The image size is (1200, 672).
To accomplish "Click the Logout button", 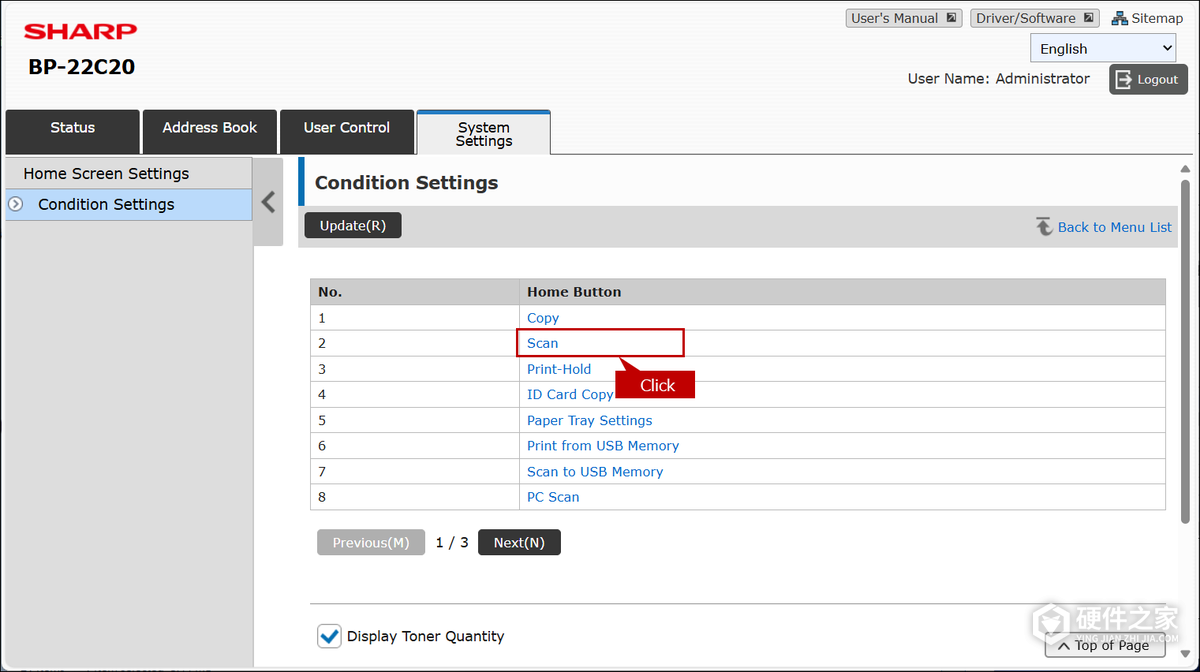I will [1148, 79].
